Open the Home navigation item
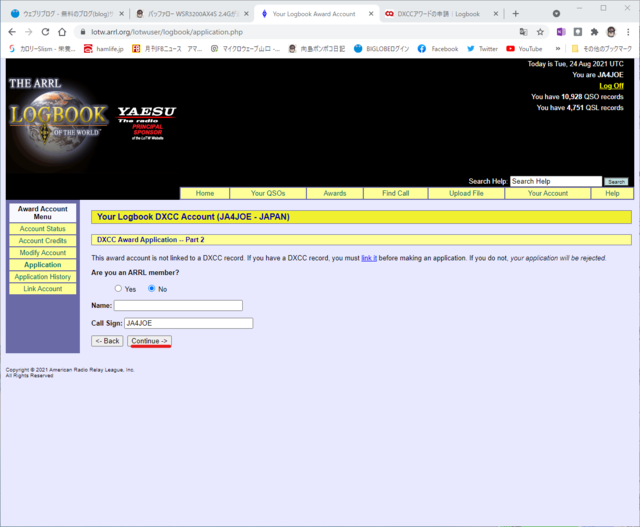The width and height of the screenshot is (640, 527). [x=205, y=193]
